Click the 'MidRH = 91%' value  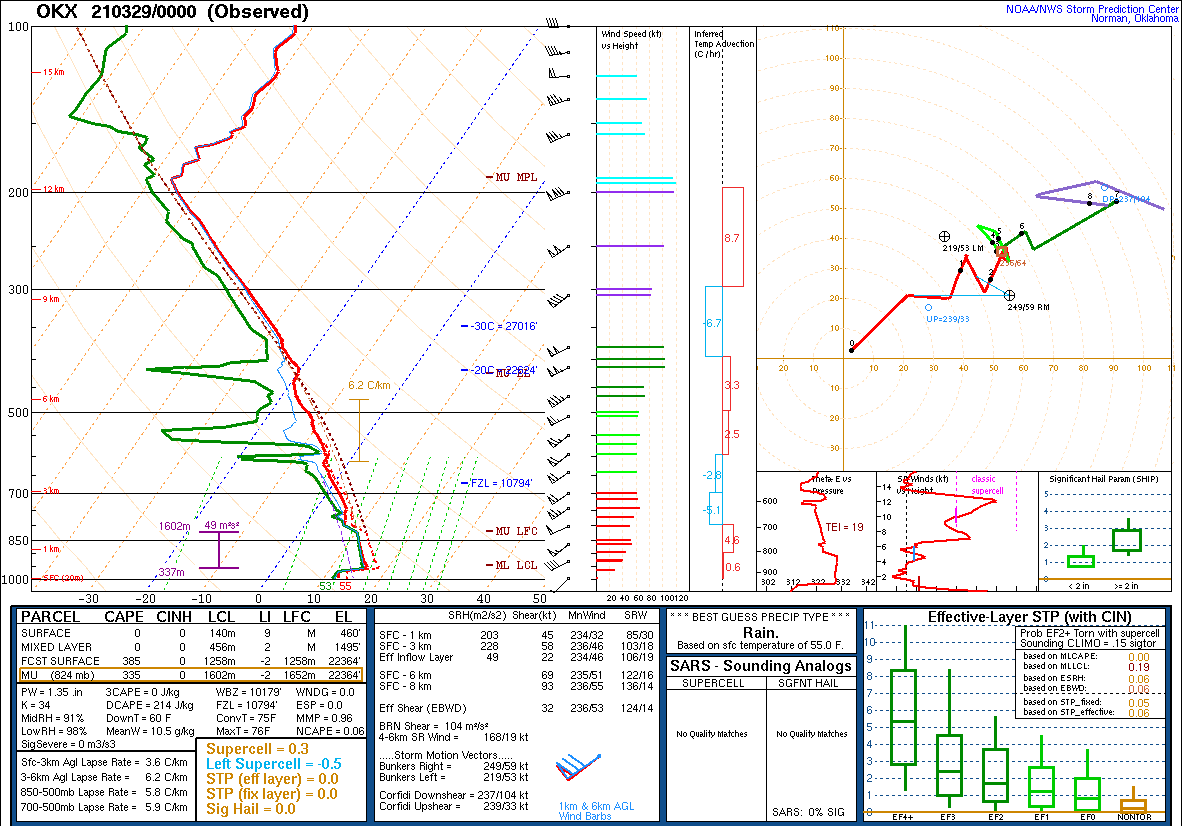point(53,718)
